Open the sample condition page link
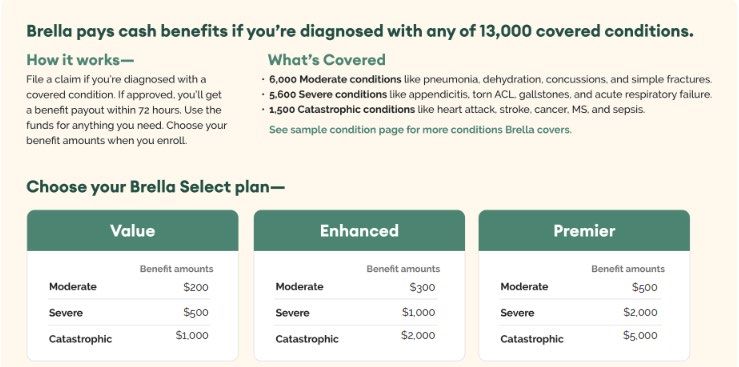 tap(420, 130)
